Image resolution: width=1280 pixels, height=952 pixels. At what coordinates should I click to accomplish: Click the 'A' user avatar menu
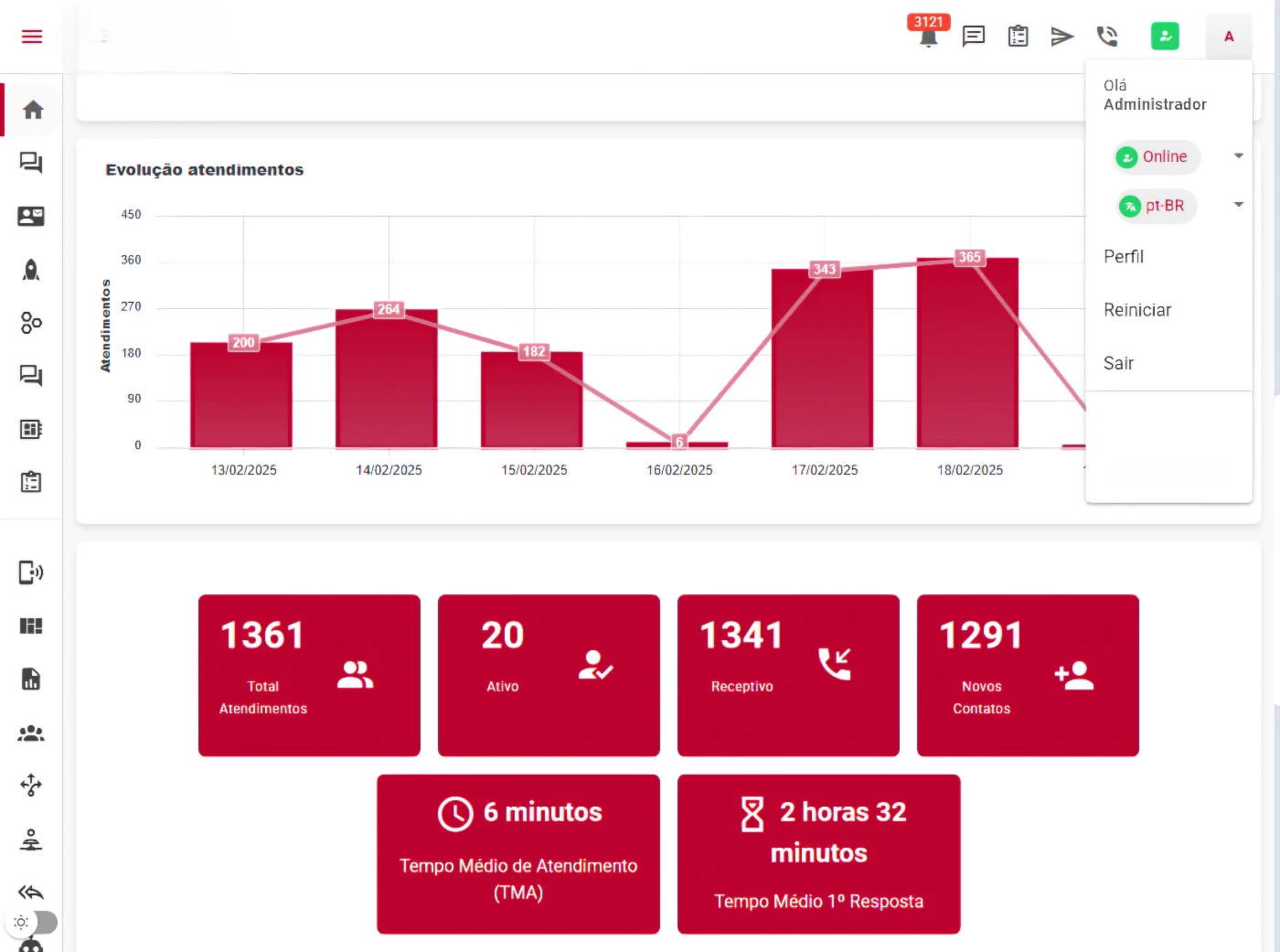click(1228, 37)
